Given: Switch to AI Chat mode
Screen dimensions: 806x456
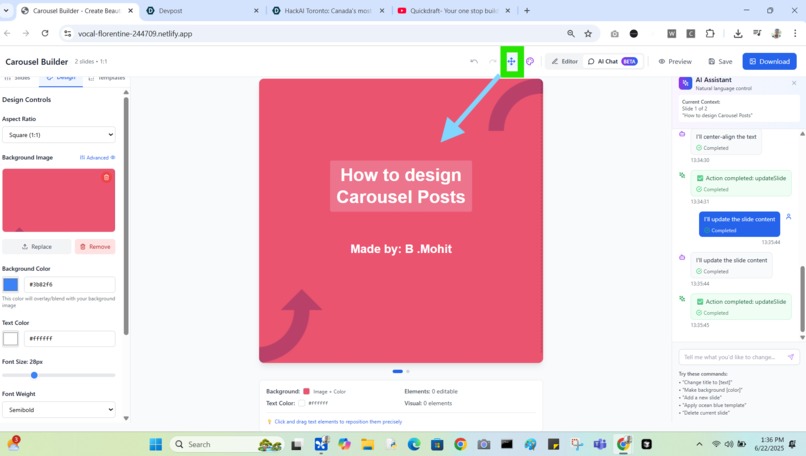Looking at the screenshot, I should point(613,61).
